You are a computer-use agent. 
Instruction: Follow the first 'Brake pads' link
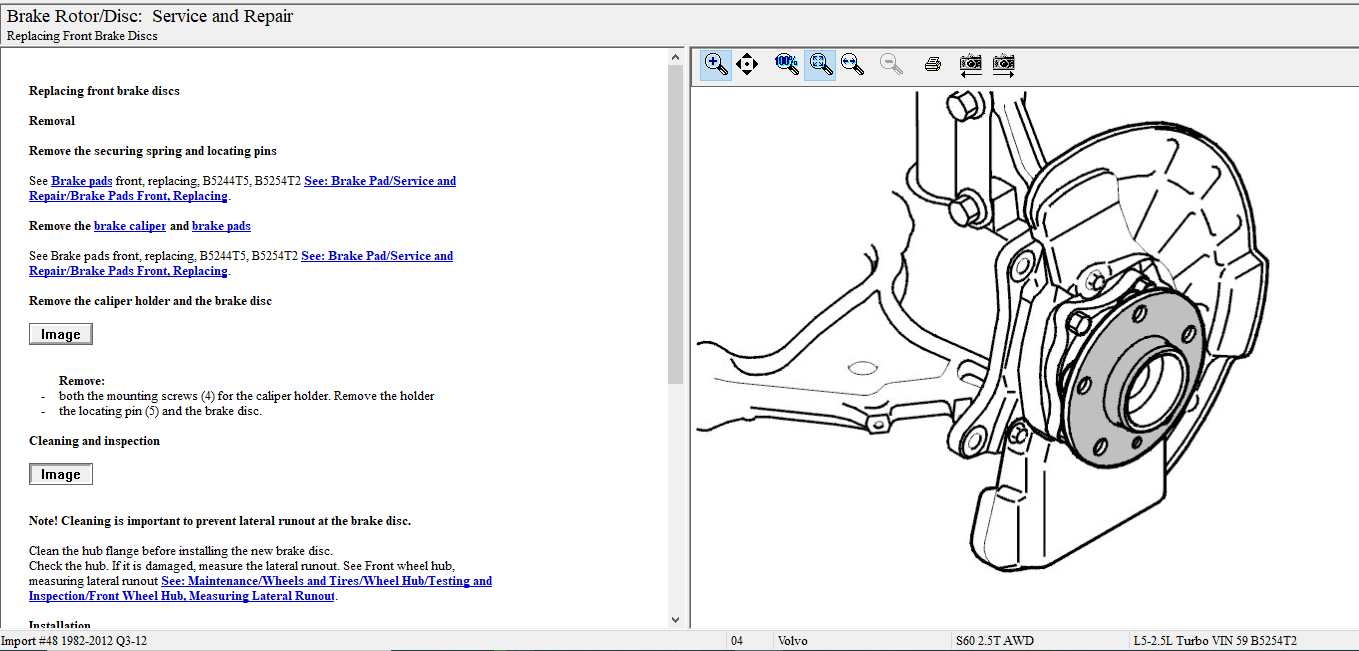82,181
